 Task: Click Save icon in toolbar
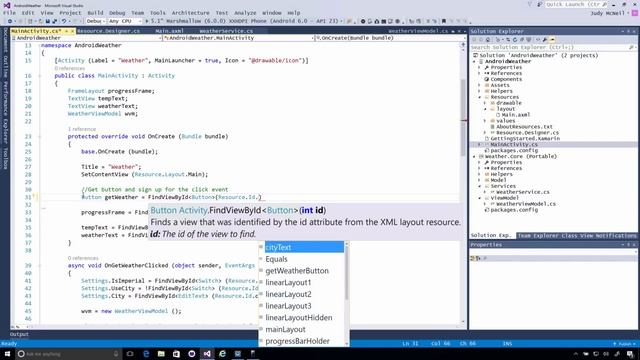[x=48, y=21]
